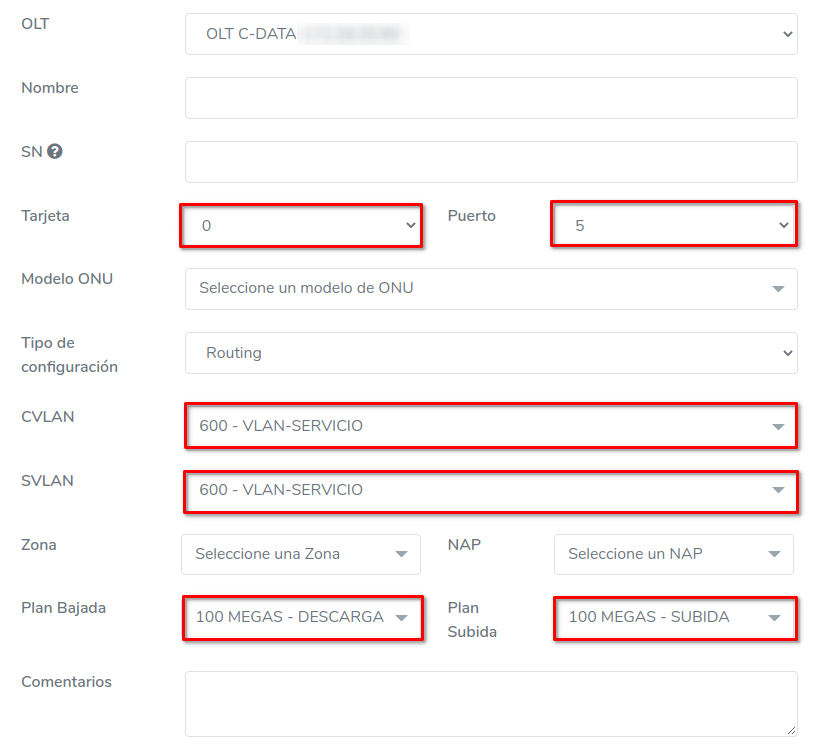This screenshot has height=754, width=831.
Task: Expand the Routing configuration type dropdown
Action: point(490,353)
